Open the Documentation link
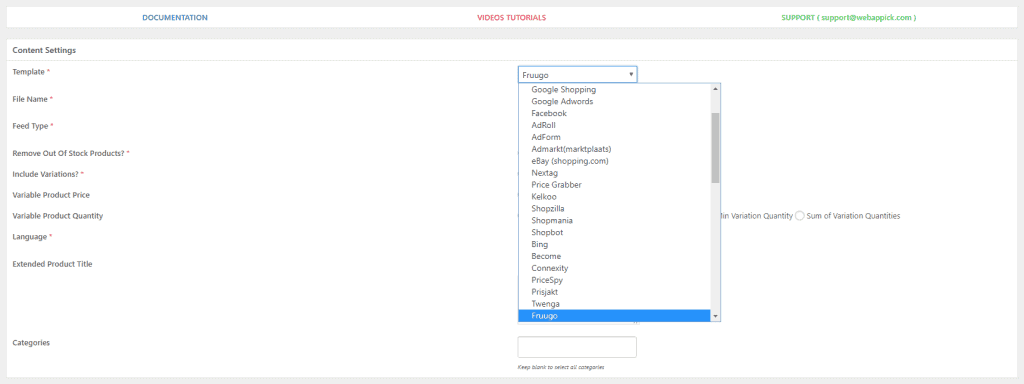The height and width of the screenshot is (384, 1024). click(x=175, y=18)
